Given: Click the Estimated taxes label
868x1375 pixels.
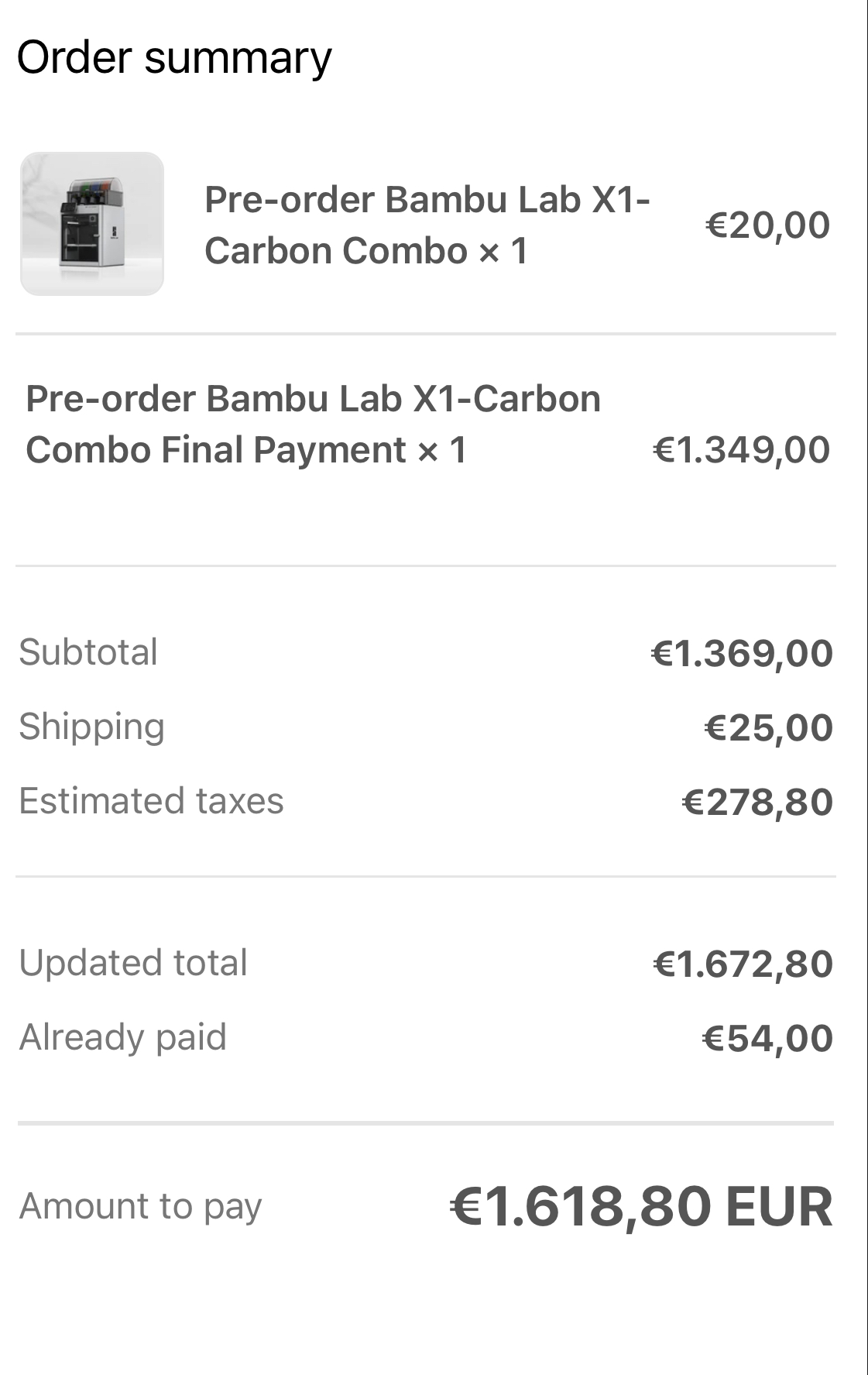Looking at the screenshot, I should (152, 801).
